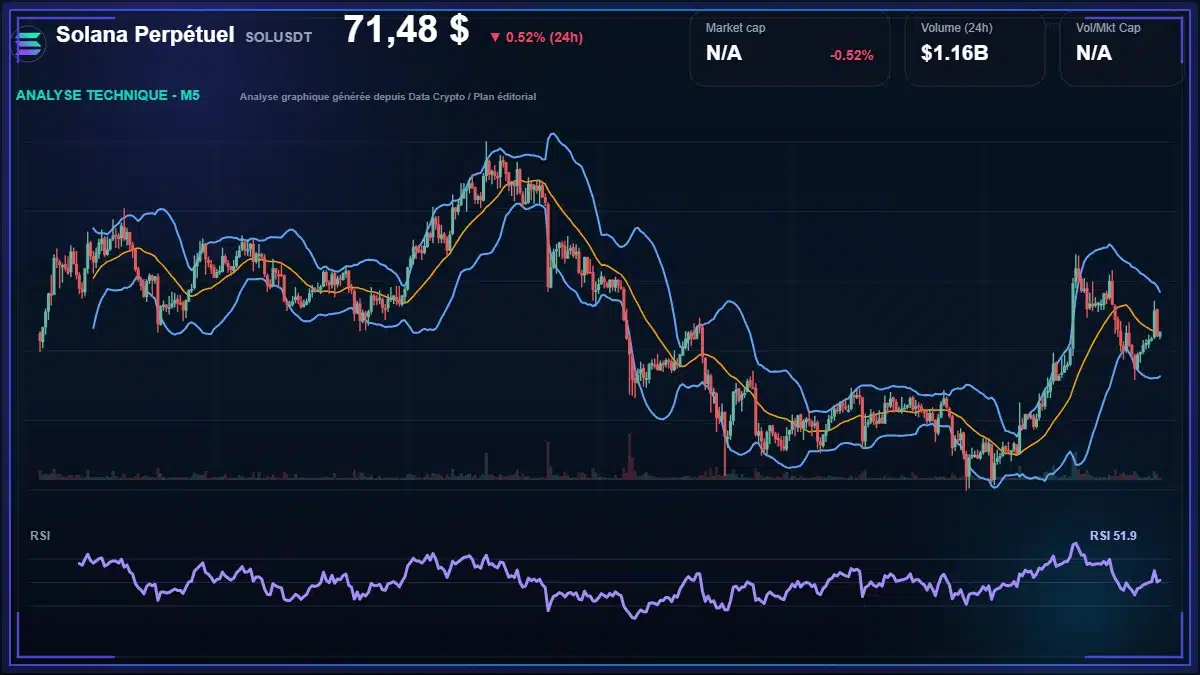
Task: Click the $1.16B volume value
Action: click(954, 53)
